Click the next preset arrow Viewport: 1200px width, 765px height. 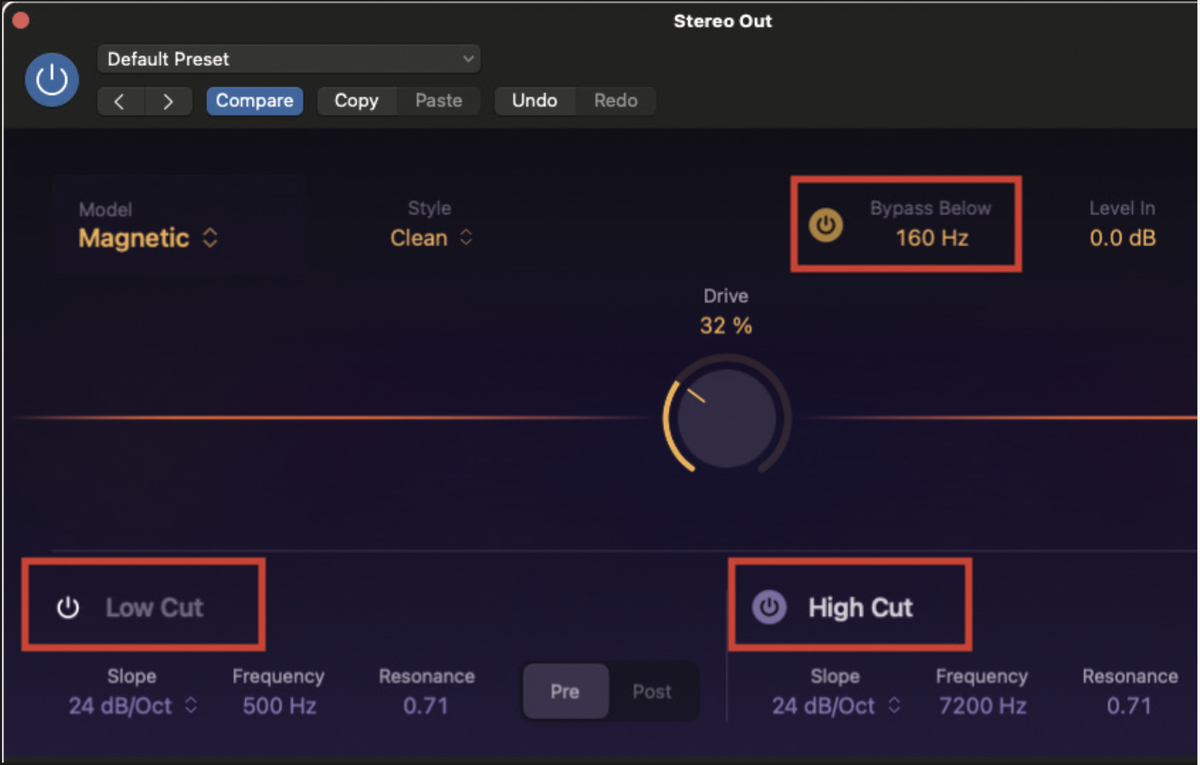[x=168, y=101]
